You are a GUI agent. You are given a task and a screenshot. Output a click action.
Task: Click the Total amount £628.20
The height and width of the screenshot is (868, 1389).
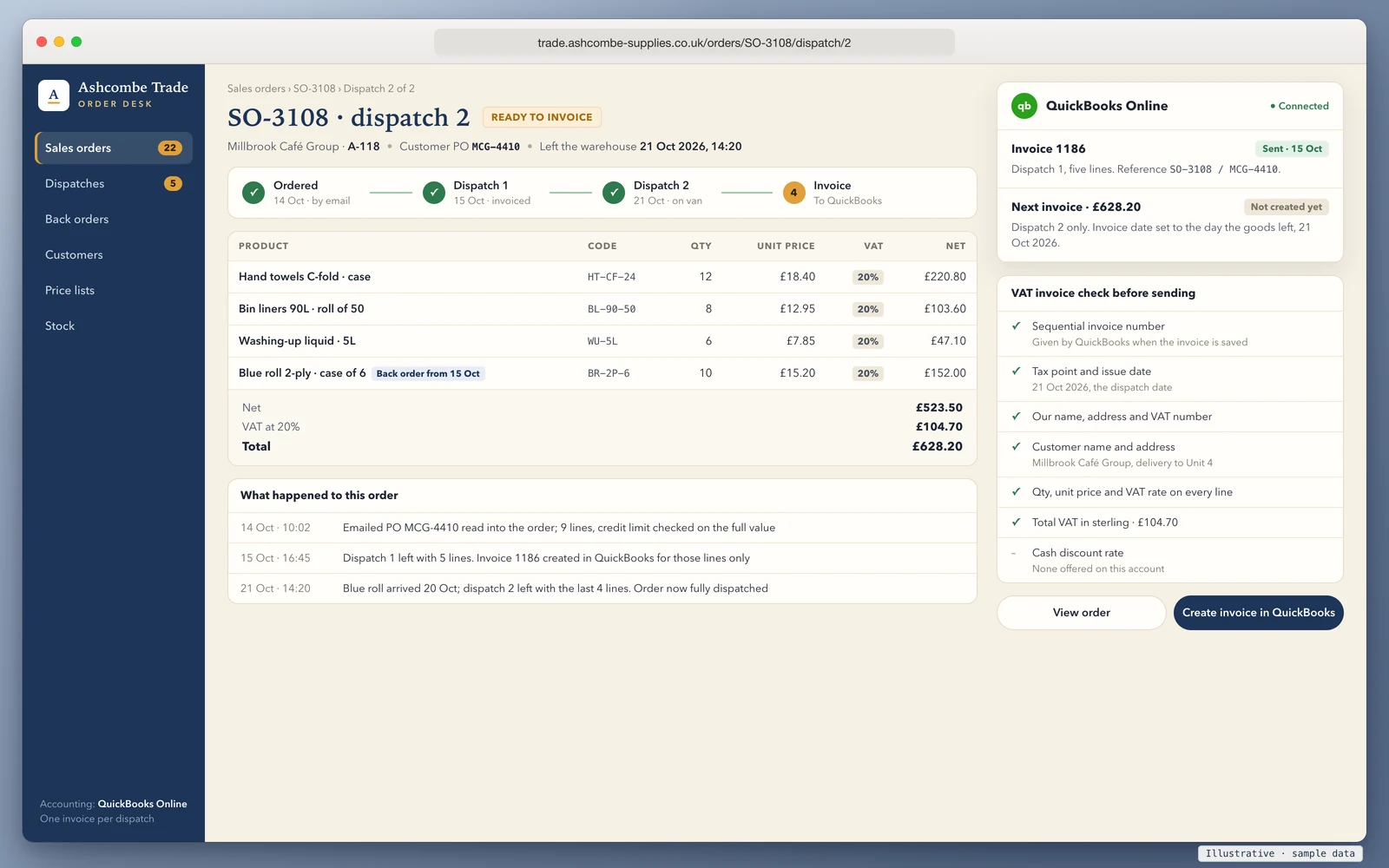pyautogui.click(x=937, y=446)
